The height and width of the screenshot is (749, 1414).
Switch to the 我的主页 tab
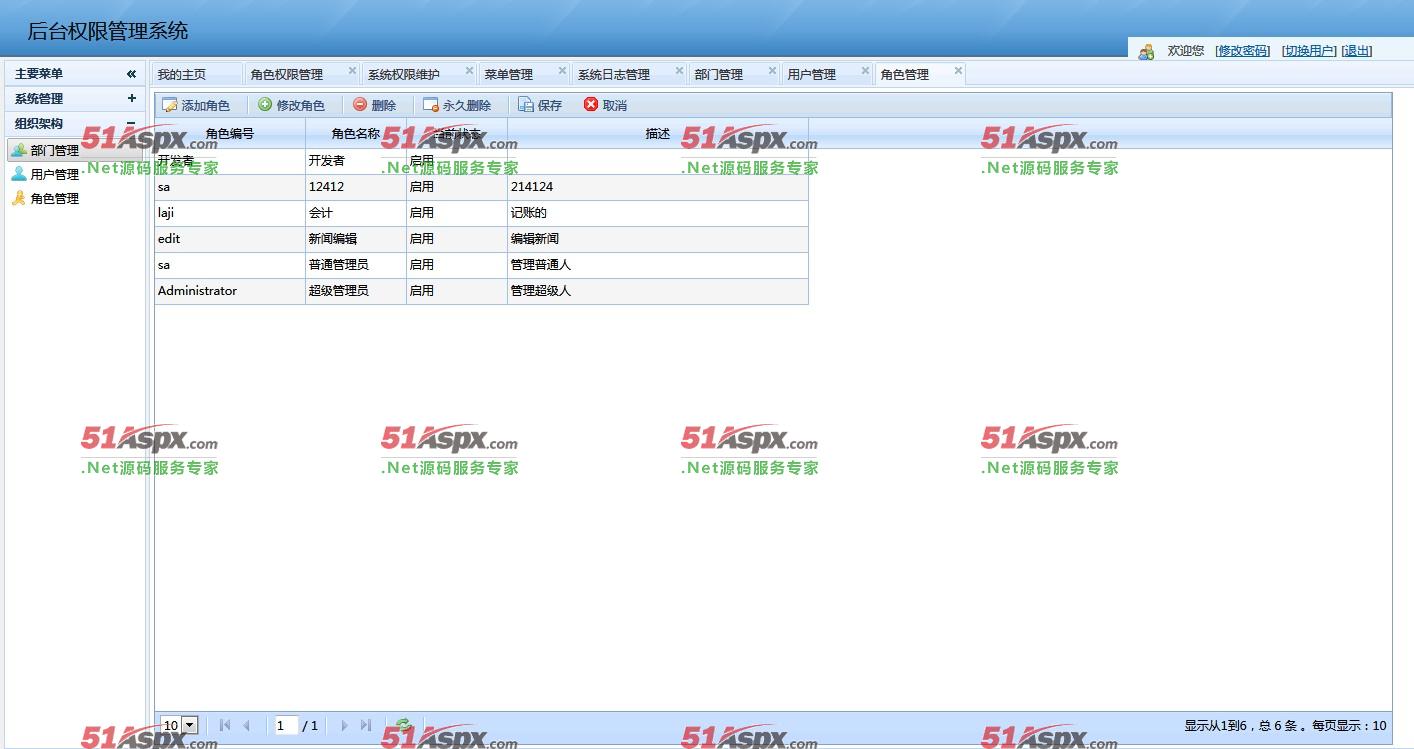(196, 74)
